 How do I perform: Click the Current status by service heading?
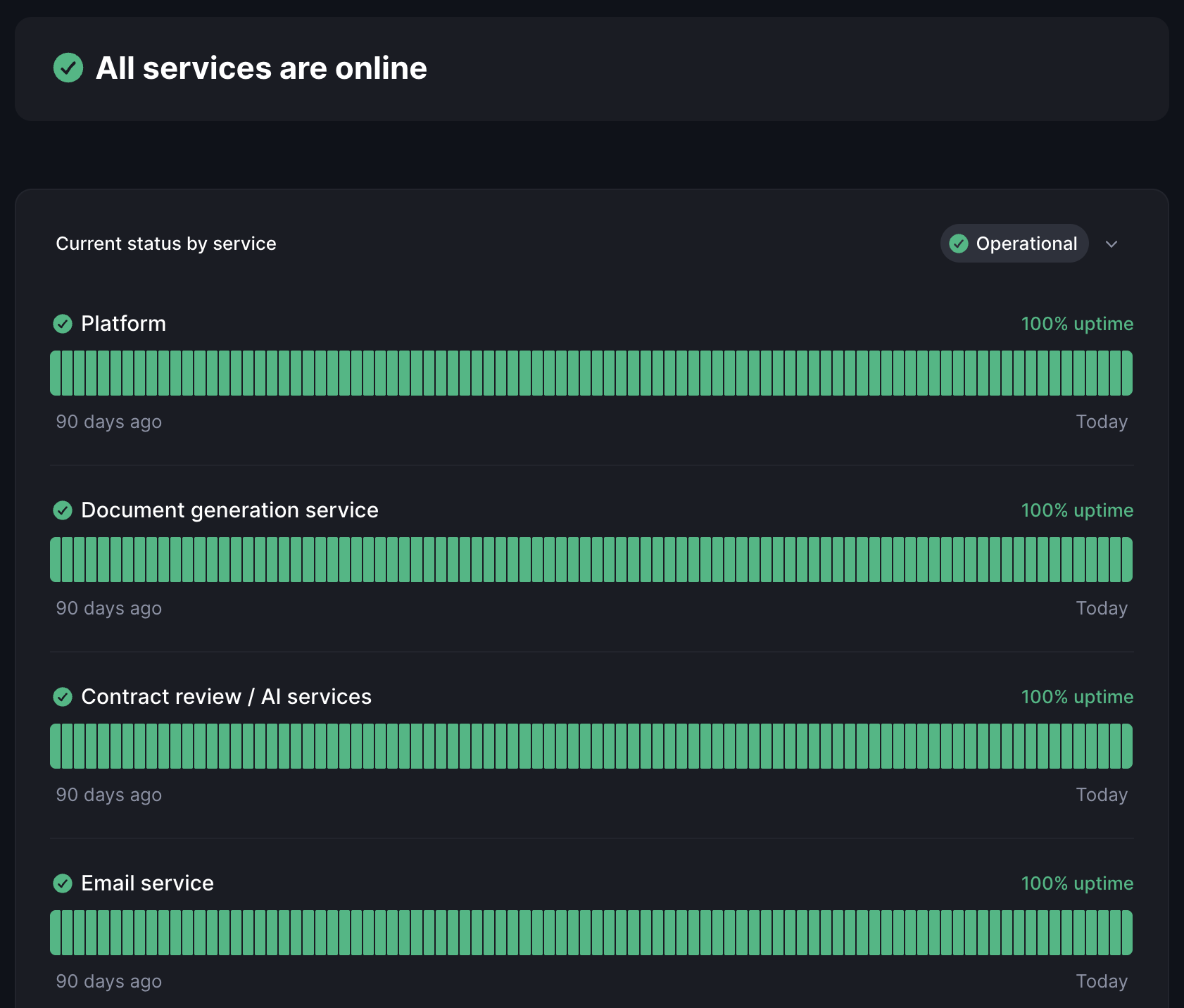coord(166,244)
